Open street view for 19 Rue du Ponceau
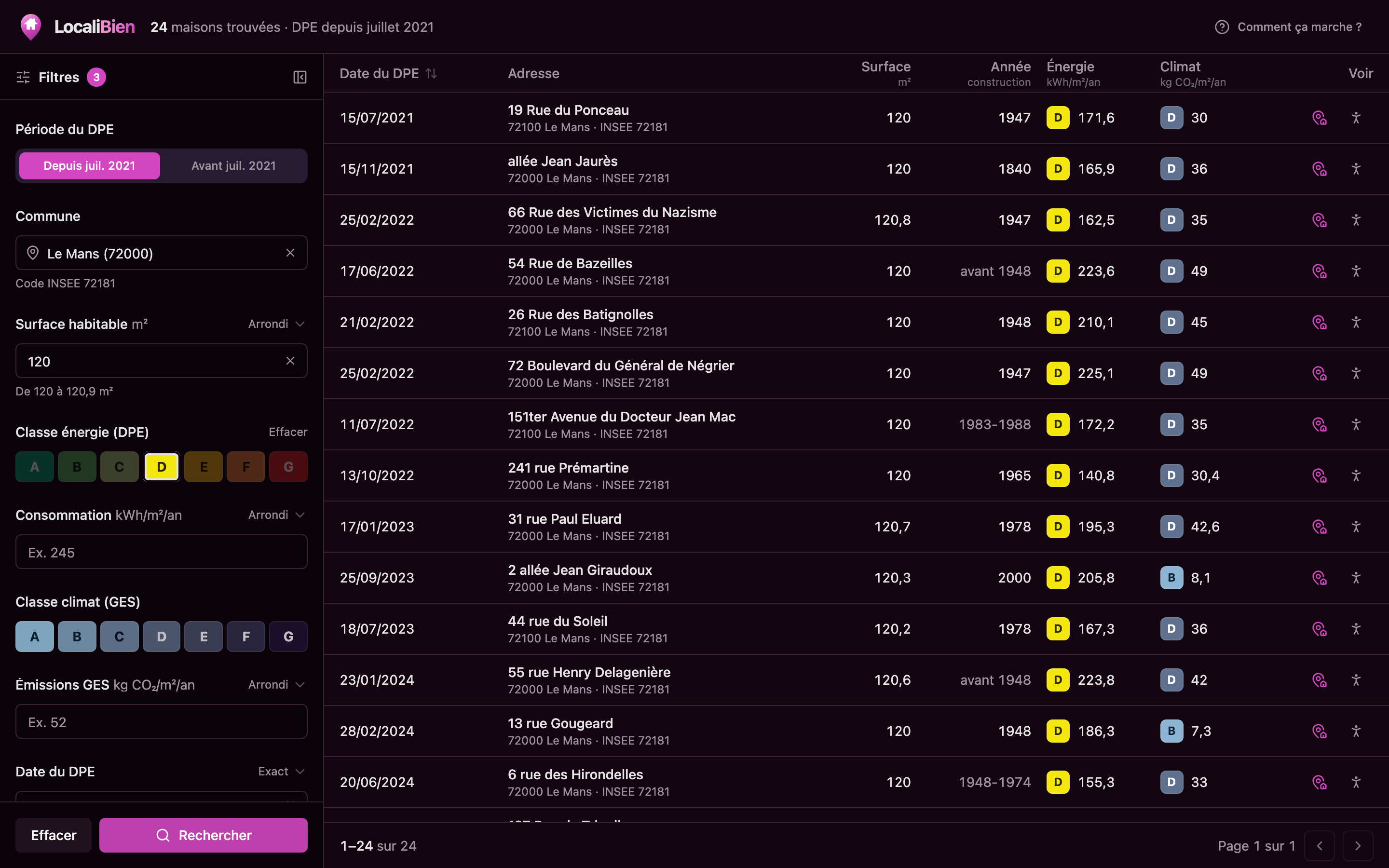The height and width of the screenshot is (868, 1389). [1356, 118]
